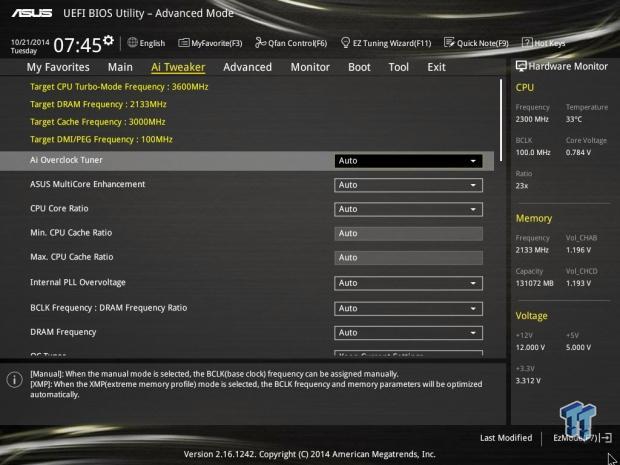Click the 10/21/2014 date text
Screen dimensions: 620x465
click(x=30, y=42)
